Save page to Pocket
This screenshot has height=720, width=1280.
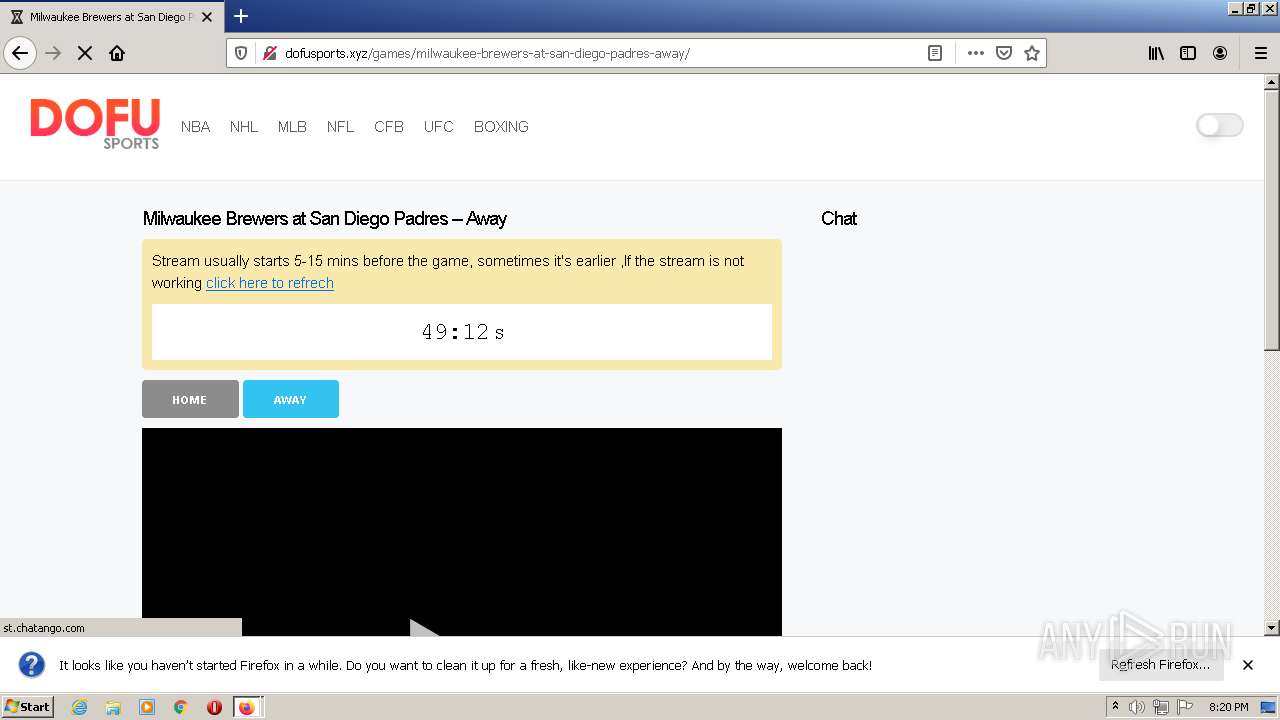(1004, 53)
